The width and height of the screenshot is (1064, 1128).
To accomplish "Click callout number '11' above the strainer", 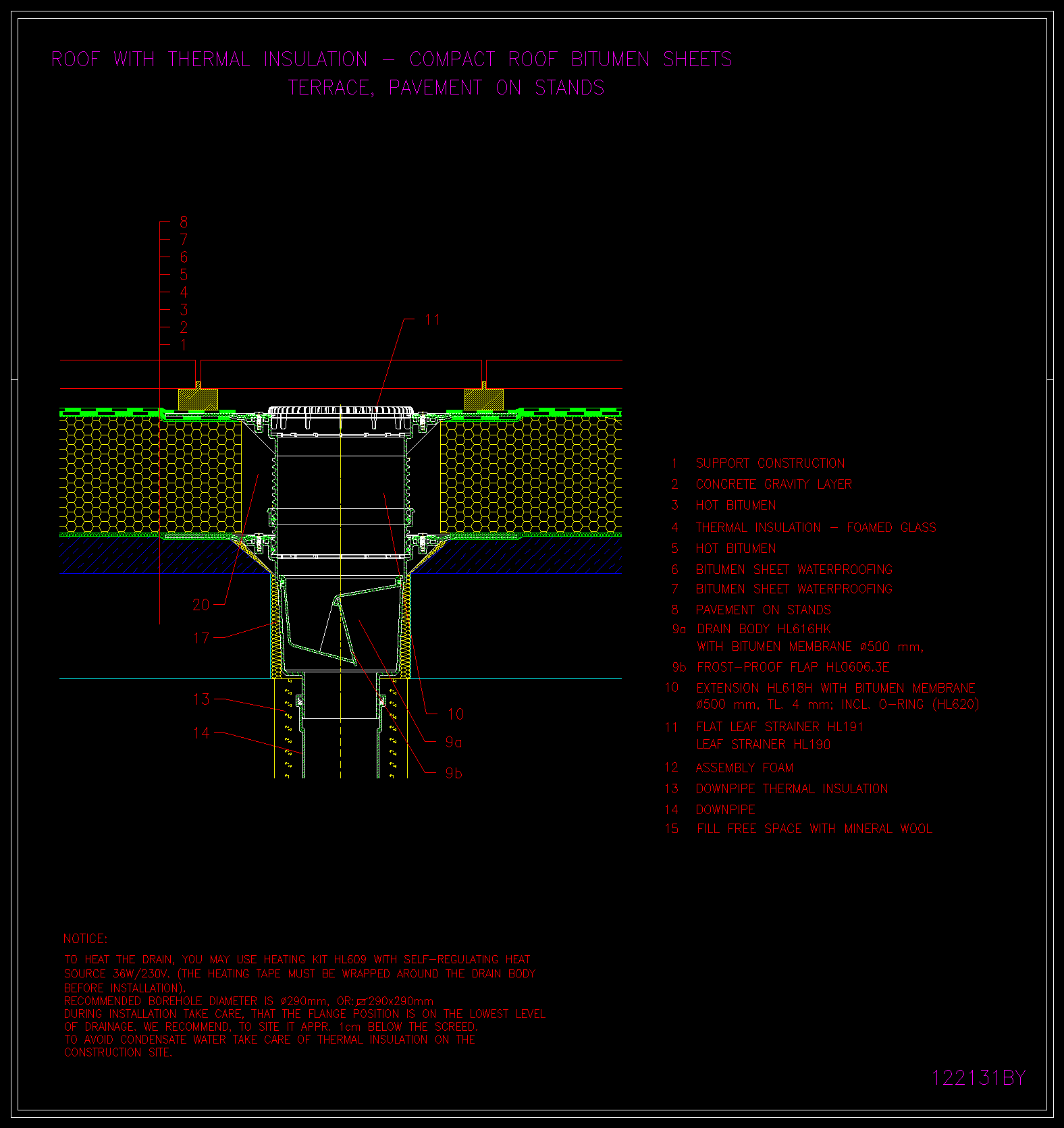I will pos(433,320).
